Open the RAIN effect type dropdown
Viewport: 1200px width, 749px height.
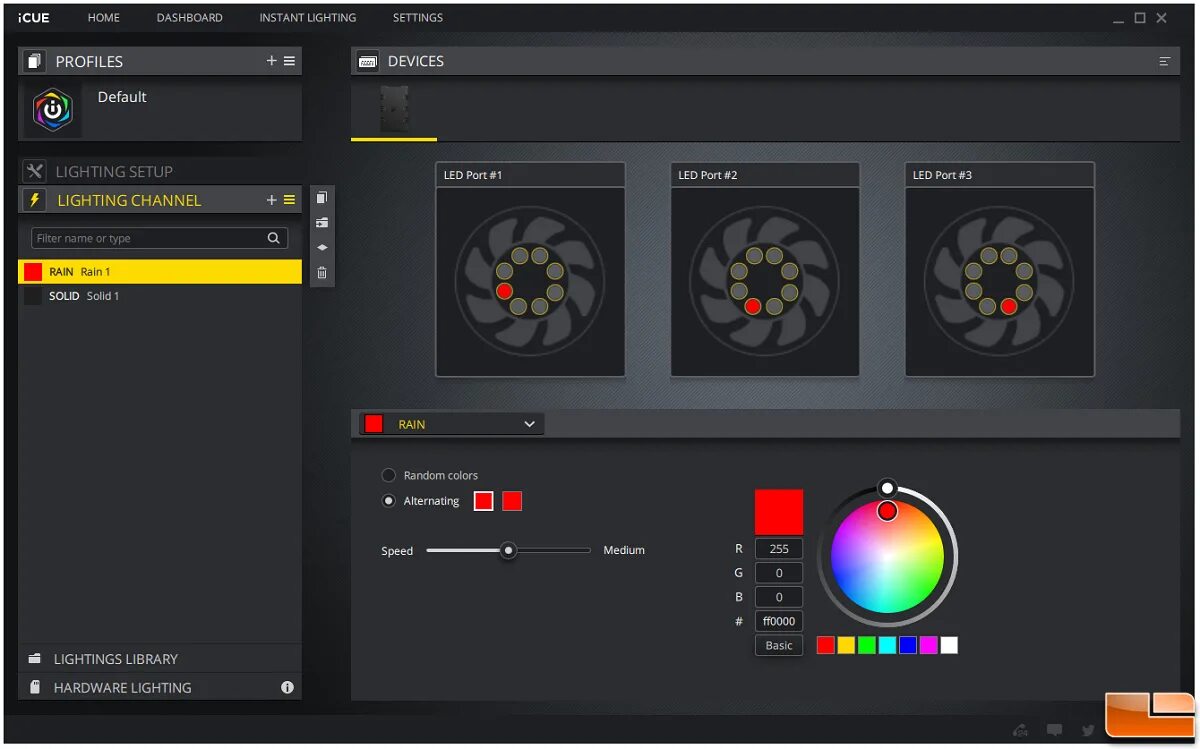[451, 424]
